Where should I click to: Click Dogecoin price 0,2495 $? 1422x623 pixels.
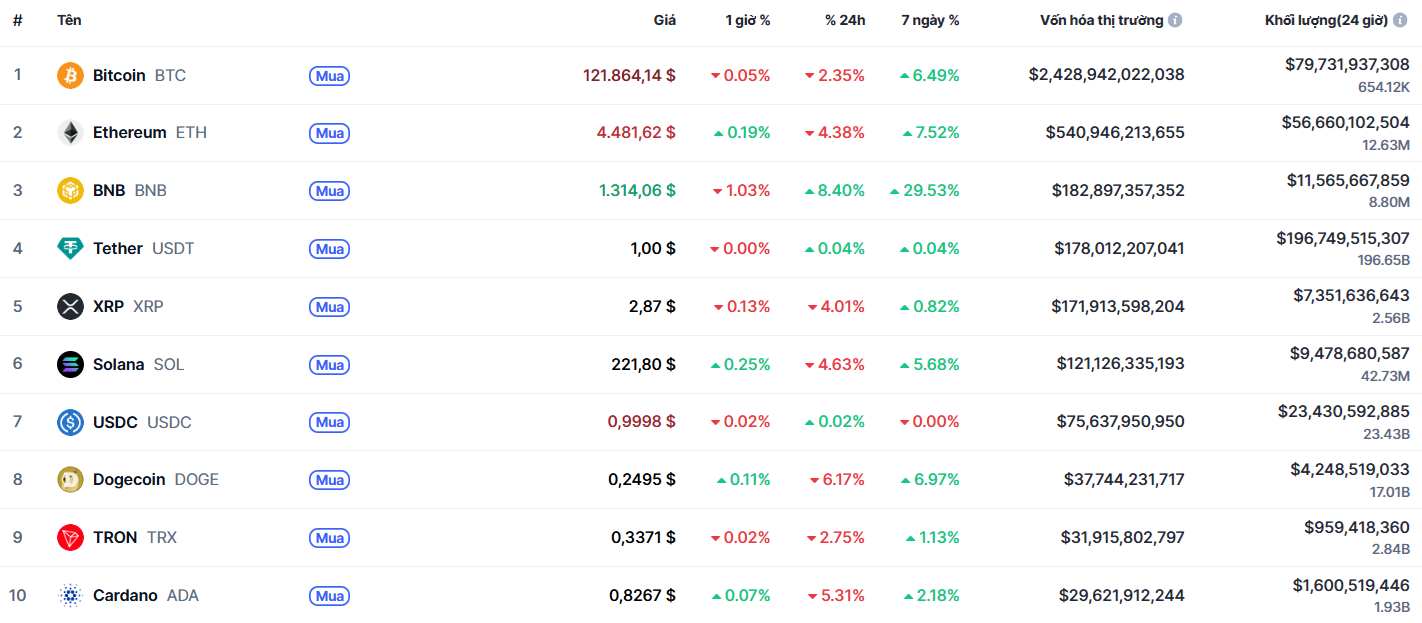tap(642, 480)
